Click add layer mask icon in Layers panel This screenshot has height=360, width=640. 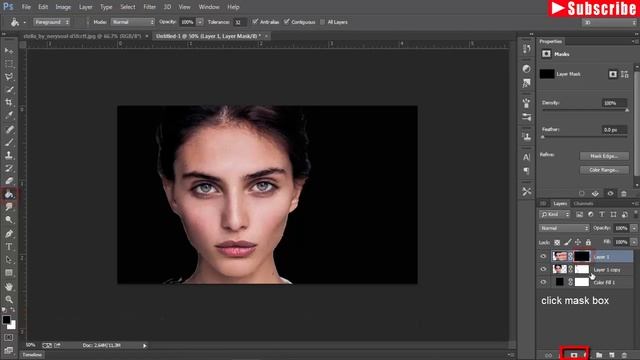pos(574,355)
